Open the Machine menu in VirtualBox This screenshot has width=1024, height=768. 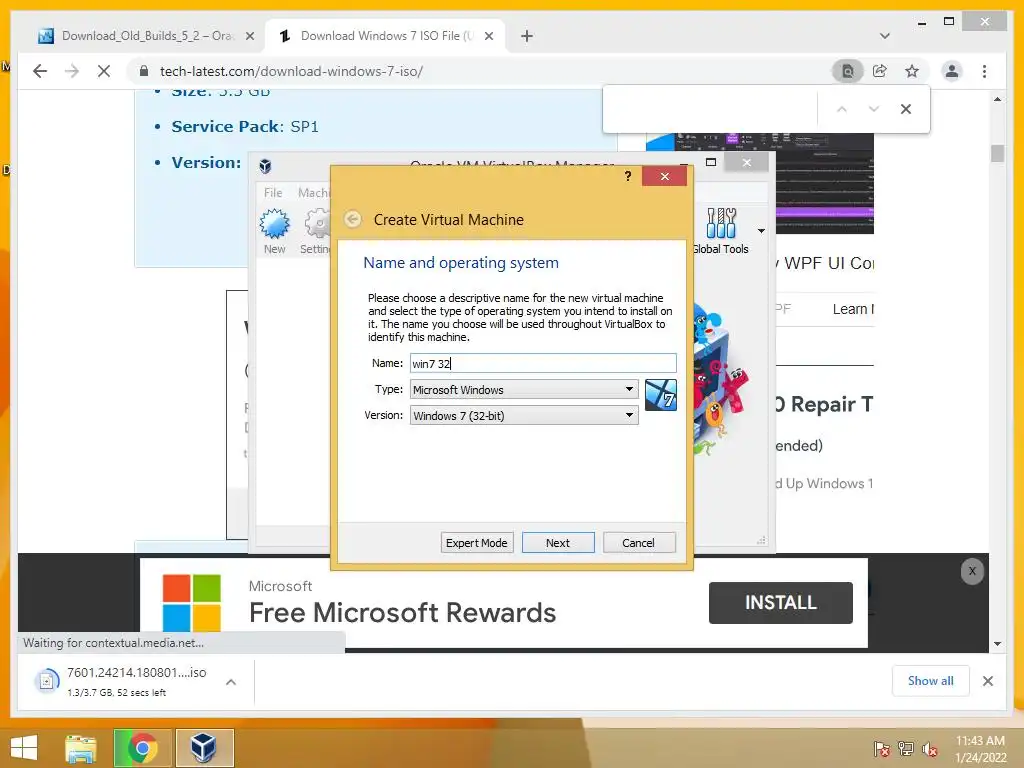(x=314, y=193)
